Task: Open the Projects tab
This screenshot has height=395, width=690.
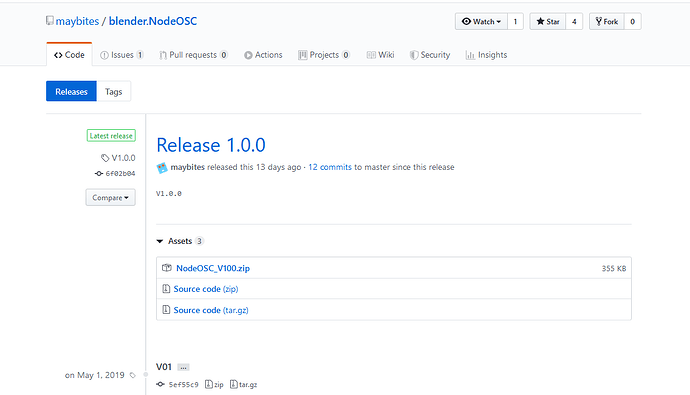Action: click(x=324, y=55)
